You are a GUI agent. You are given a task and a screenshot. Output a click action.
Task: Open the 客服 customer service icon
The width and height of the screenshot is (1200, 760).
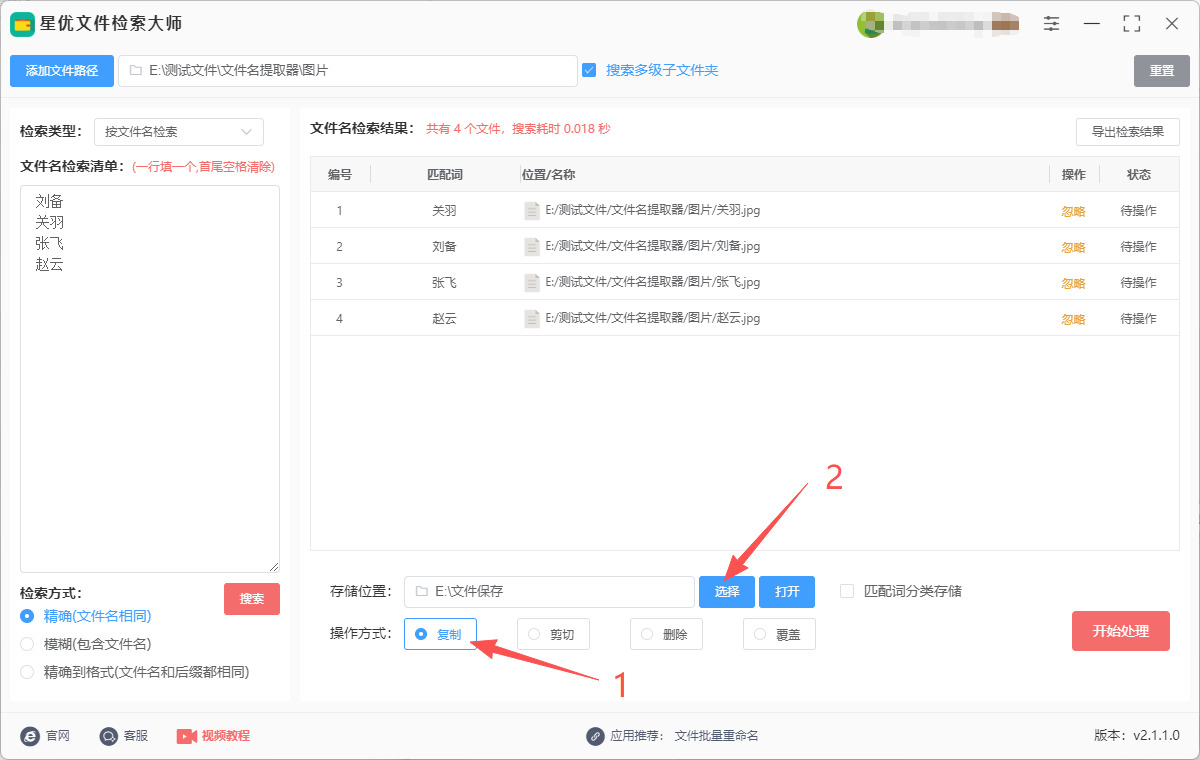click(x=109, y=736)
